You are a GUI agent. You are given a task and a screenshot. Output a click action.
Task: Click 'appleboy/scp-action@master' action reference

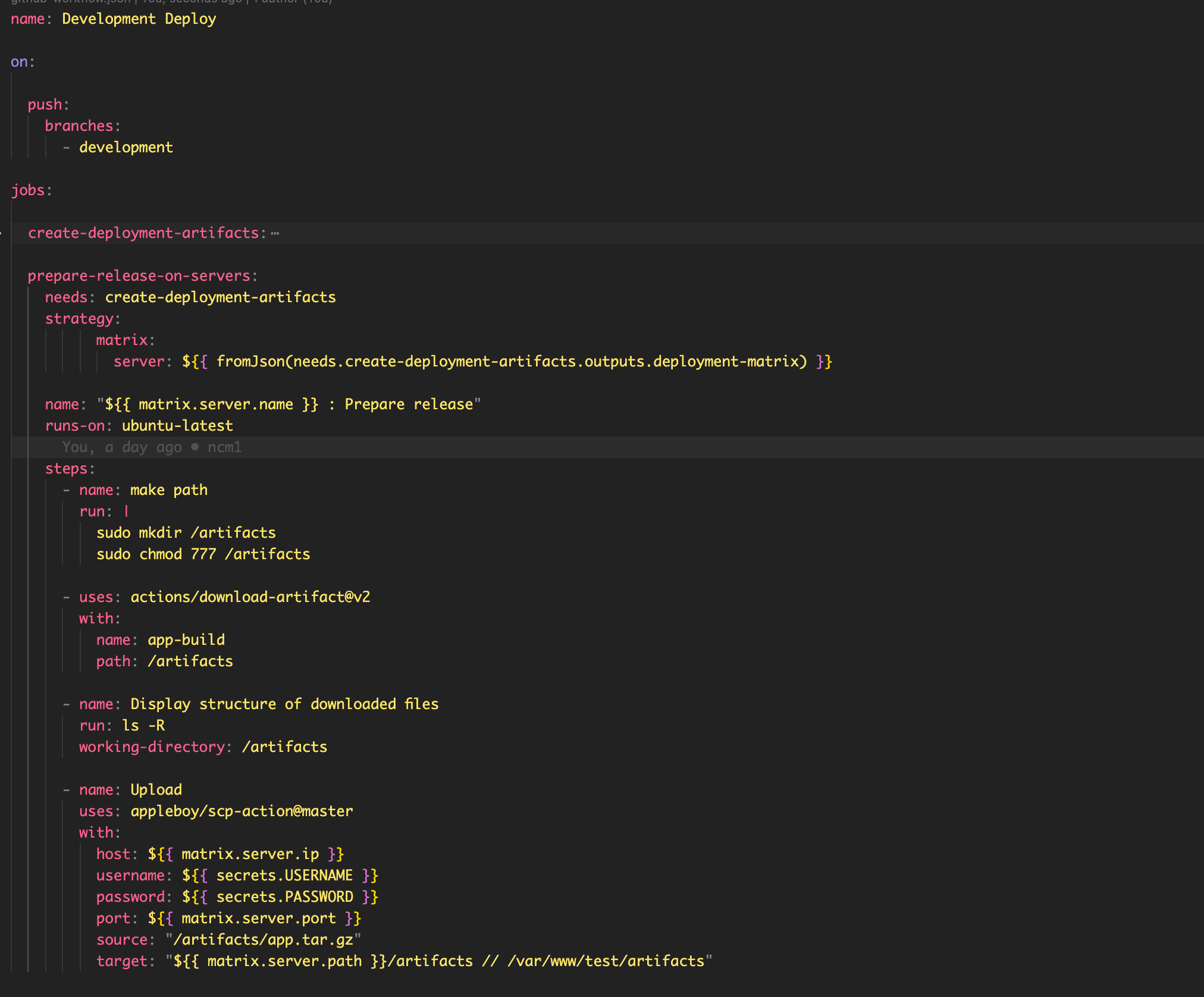(x=240, y=811)
